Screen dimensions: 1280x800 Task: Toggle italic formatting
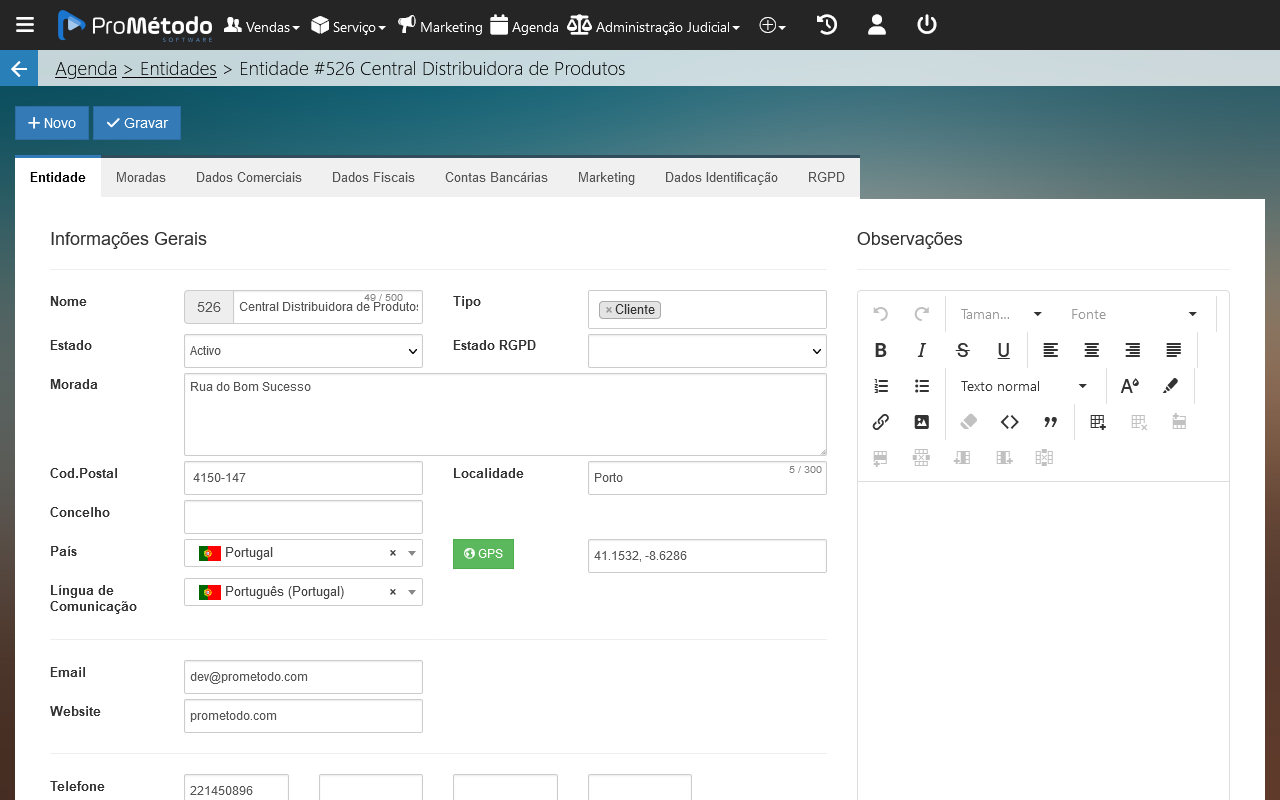tap(922, 350)
